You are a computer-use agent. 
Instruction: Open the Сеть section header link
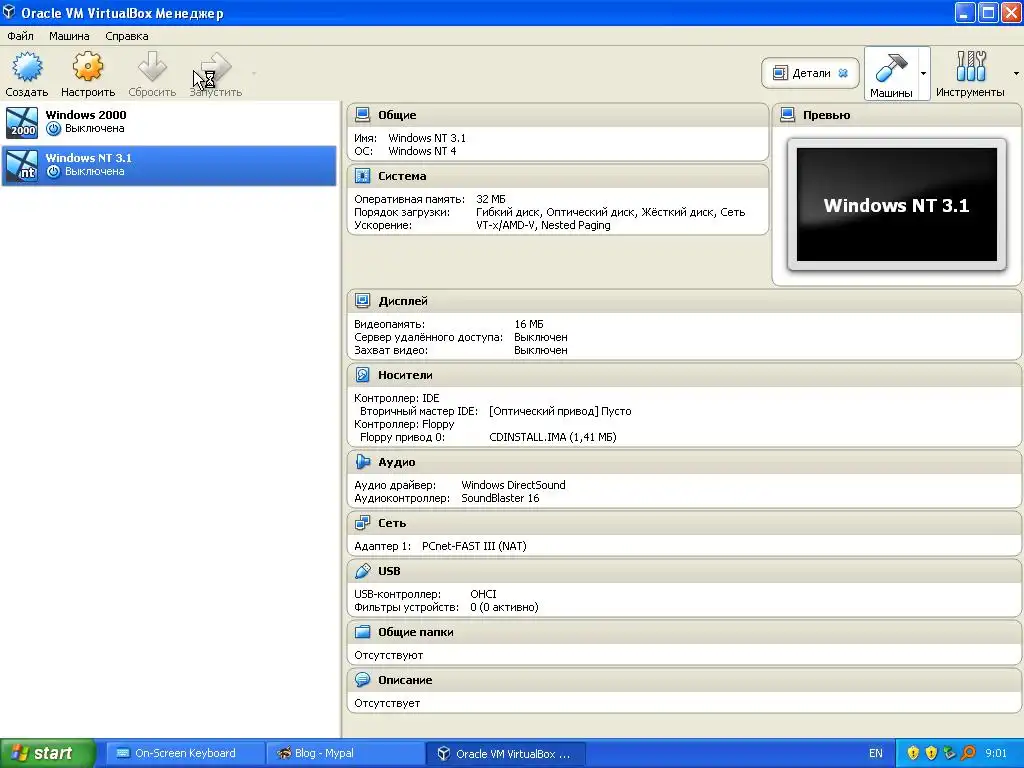pos(392,523)
